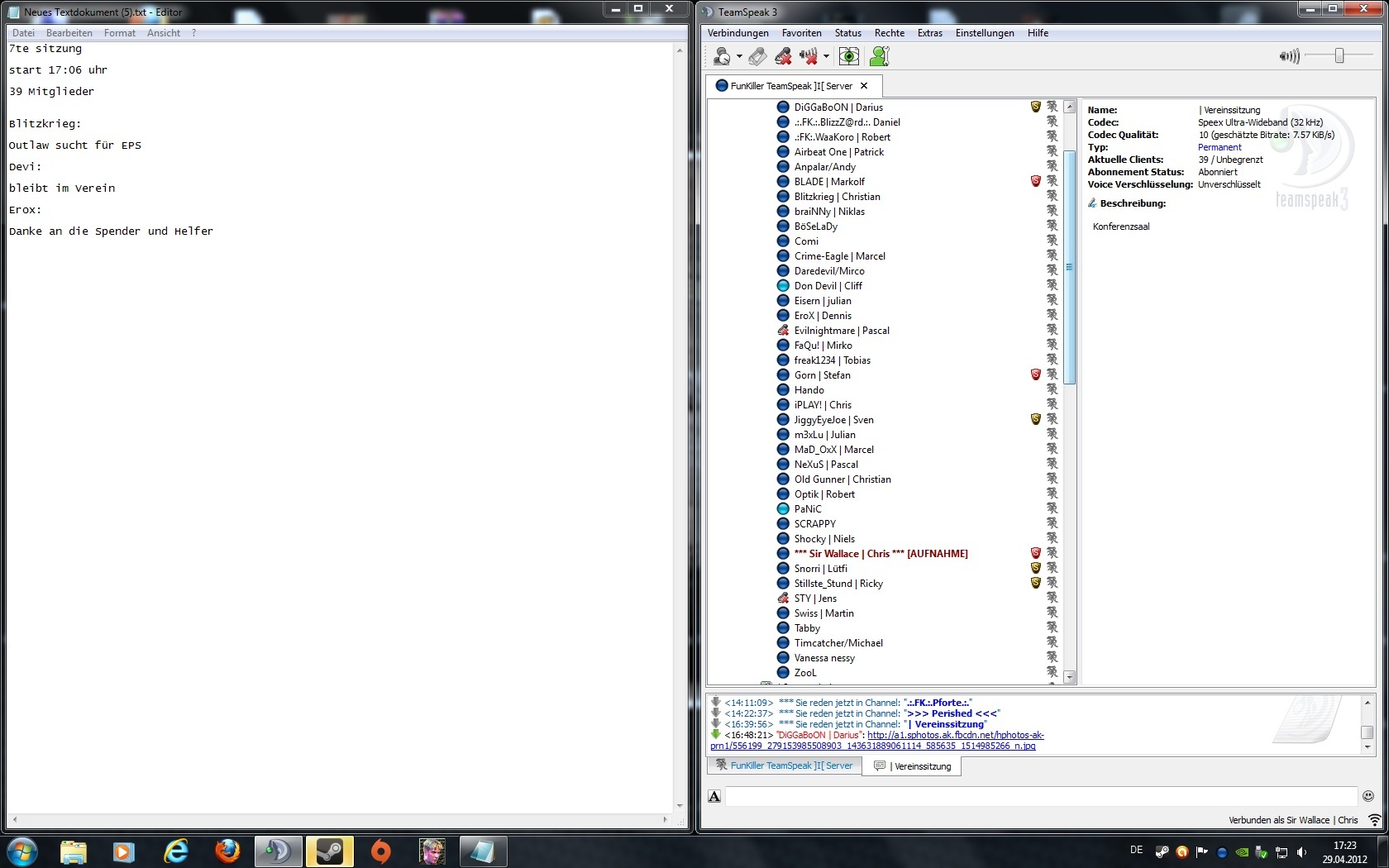
Task: Click the yellow shield badge next to Stillste_Stund
Action: pyautogui.click(x=1035, y=583)
